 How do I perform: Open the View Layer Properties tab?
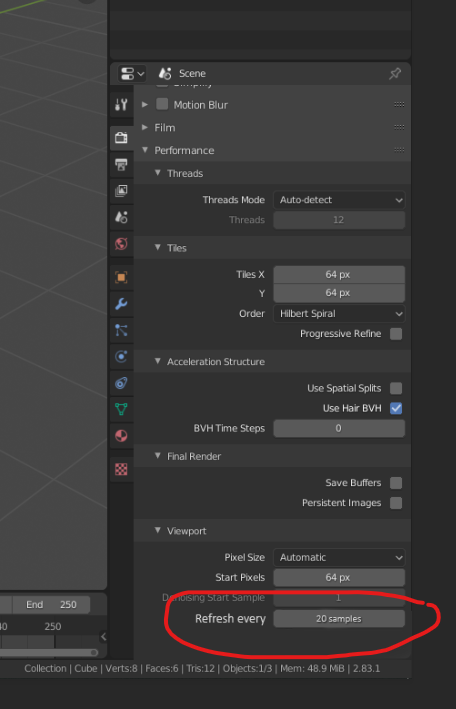pyautogui.click(x=121, y=191)
